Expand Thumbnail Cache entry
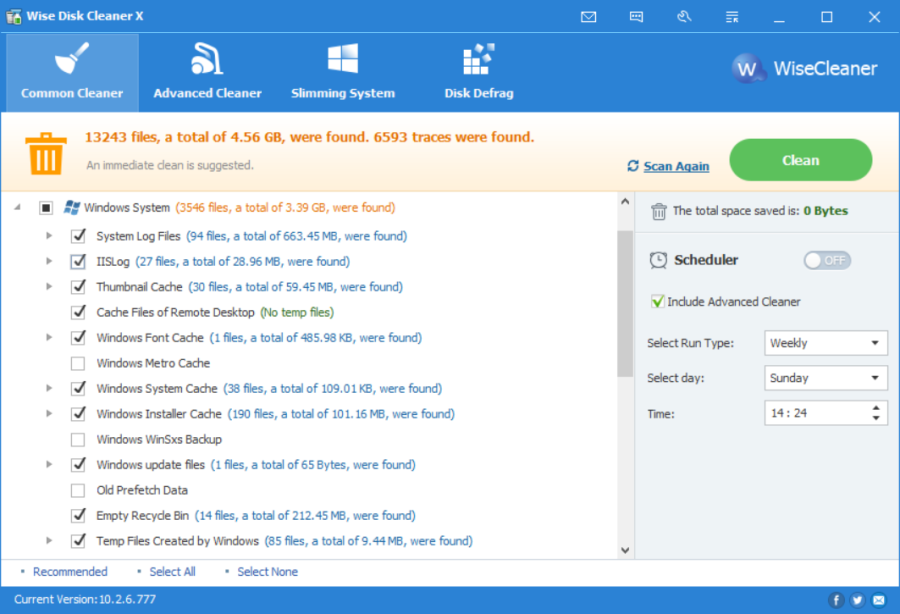900x614 pixels. [49, 286]
